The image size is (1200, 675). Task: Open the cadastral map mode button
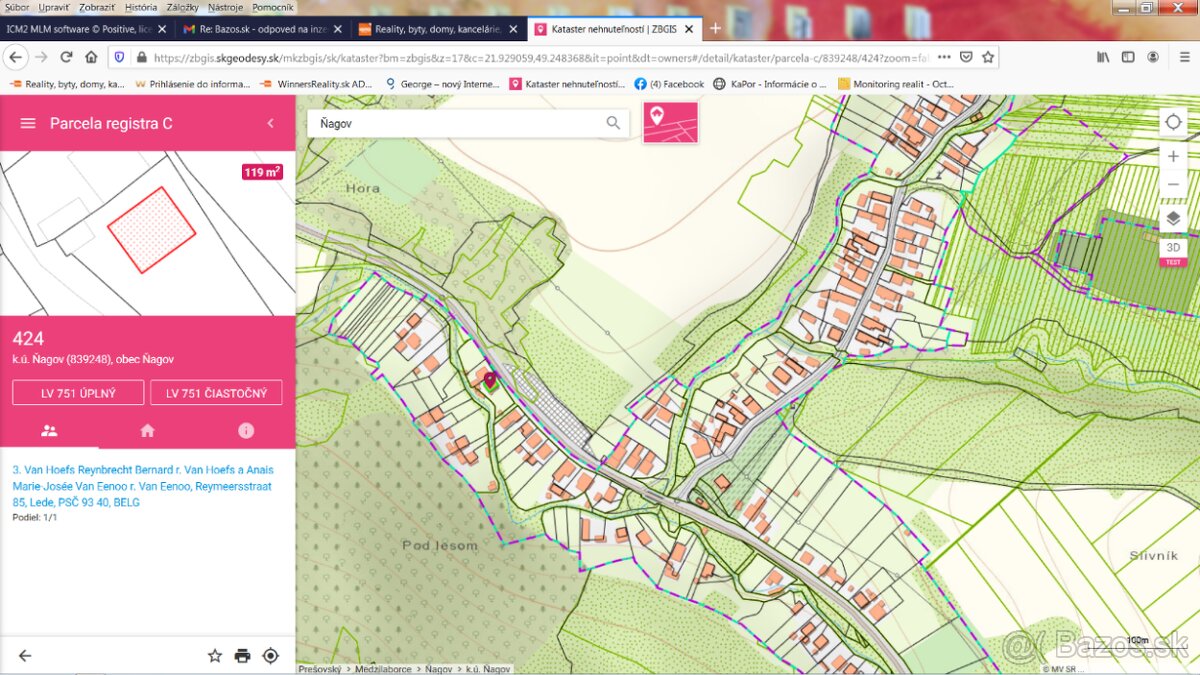(670, 123)
